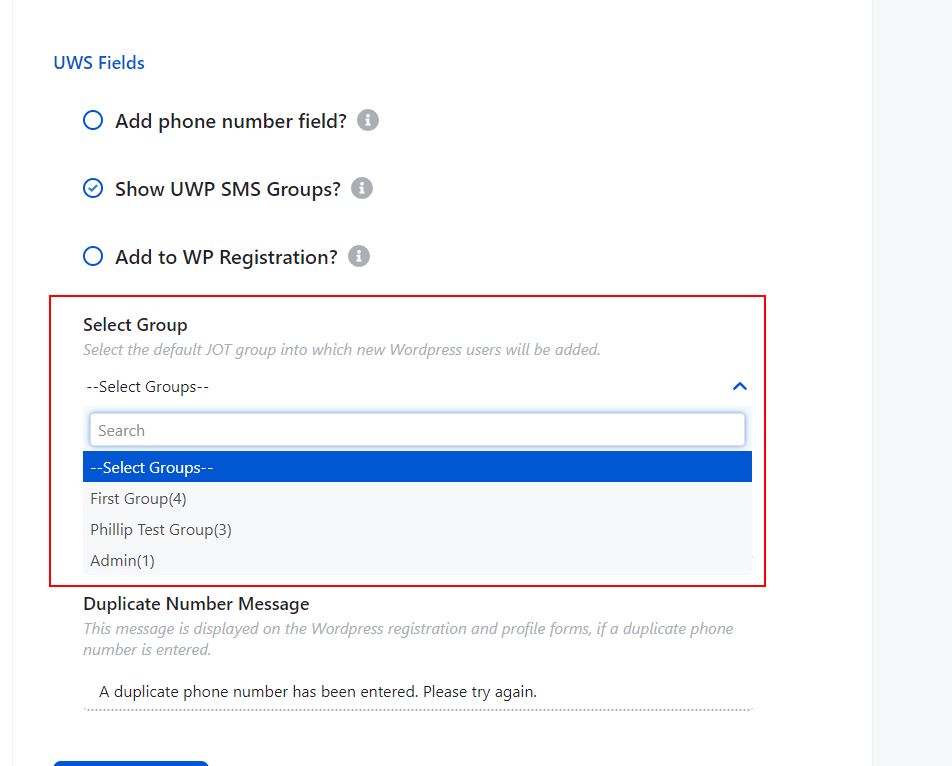
Task: Click the 'Add phone number field?' label text
Action: (x=231, y=121)
